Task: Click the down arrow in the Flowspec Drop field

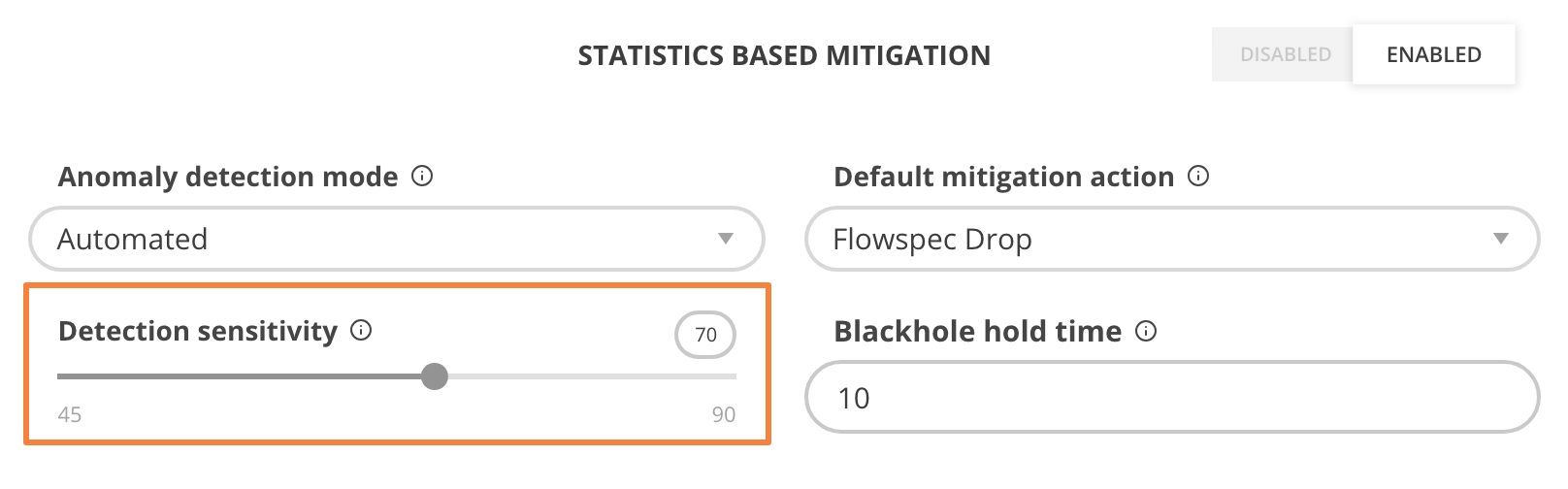Action: 1500,239
